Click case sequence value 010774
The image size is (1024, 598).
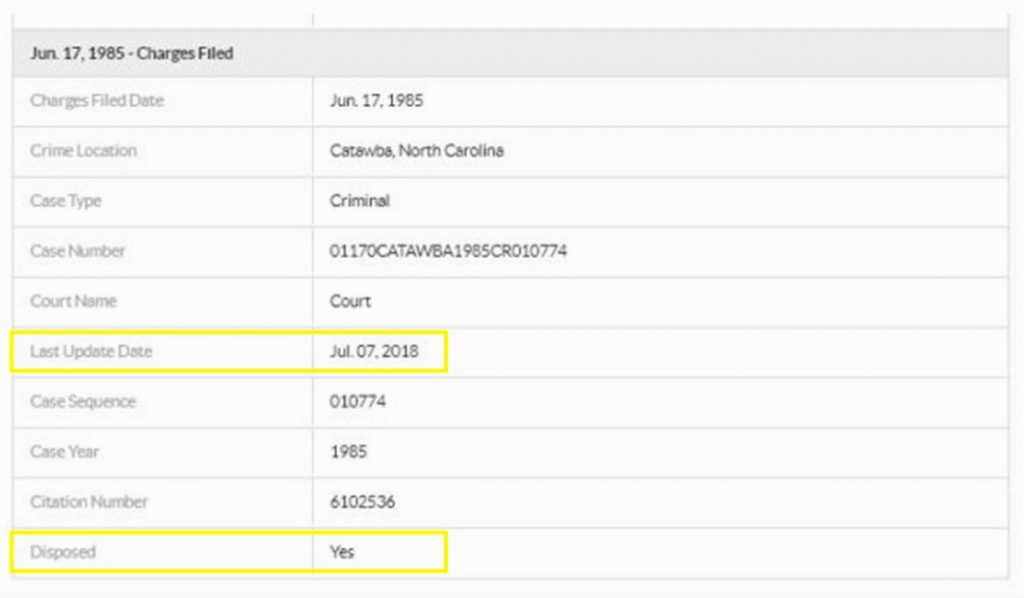click(x=357, y=401)
